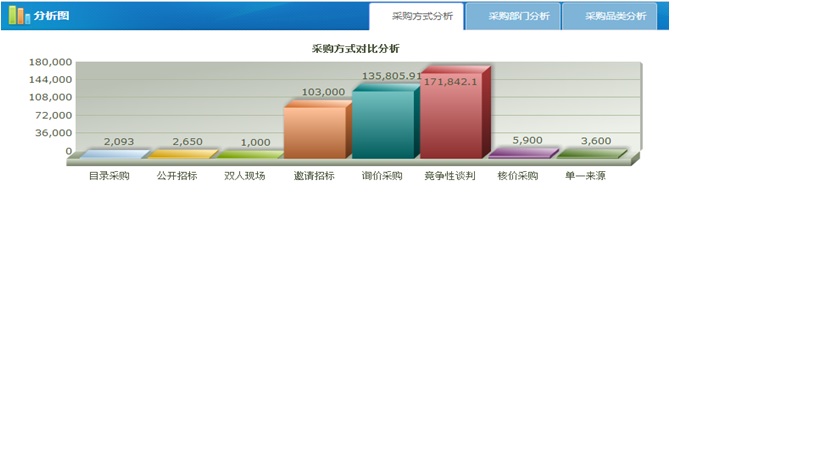This screenshot has width=819, height=460.
Task: Click the 分析图 header title text
Action: 52,16
